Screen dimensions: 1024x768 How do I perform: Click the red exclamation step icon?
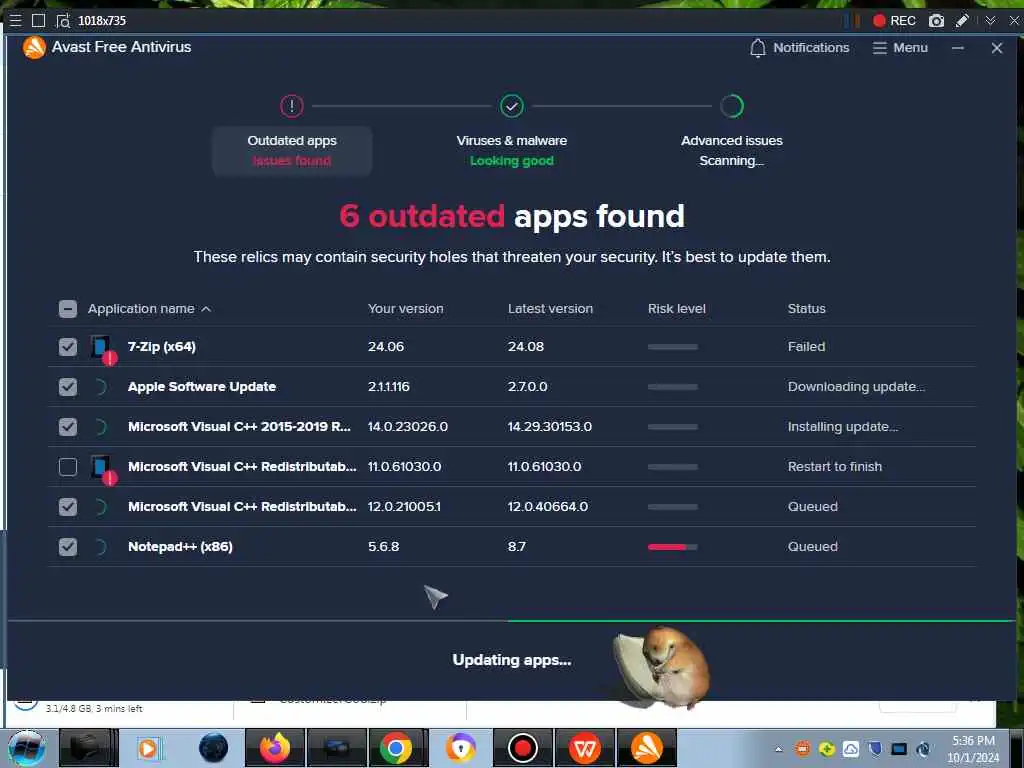pyautogui.click(x=292, y=106)
